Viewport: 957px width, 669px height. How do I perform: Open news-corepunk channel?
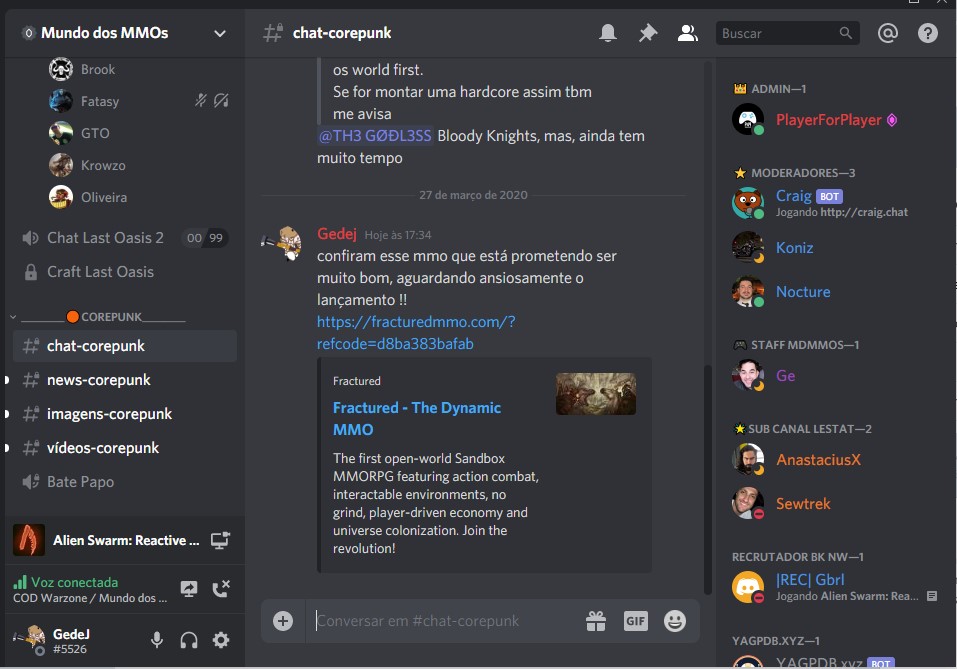[125, 380]
